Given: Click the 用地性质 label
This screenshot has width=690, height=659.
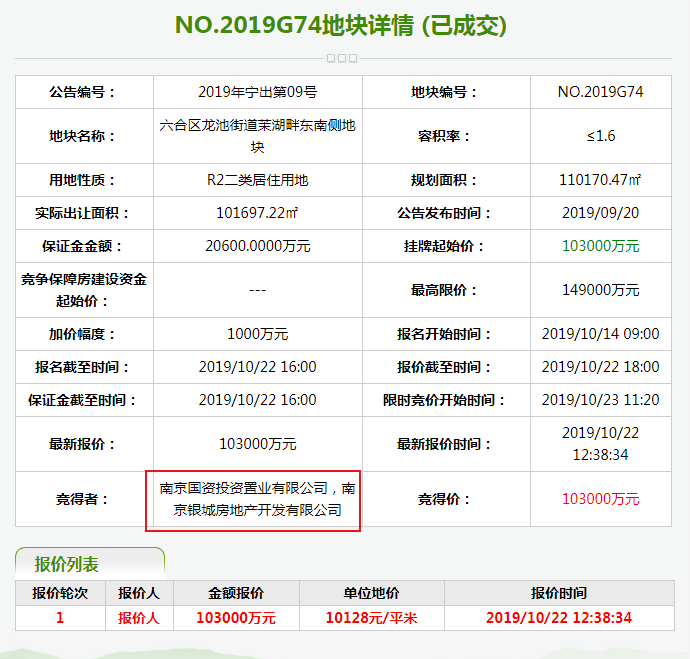Looking at the screenshot, I should (82, 180).
